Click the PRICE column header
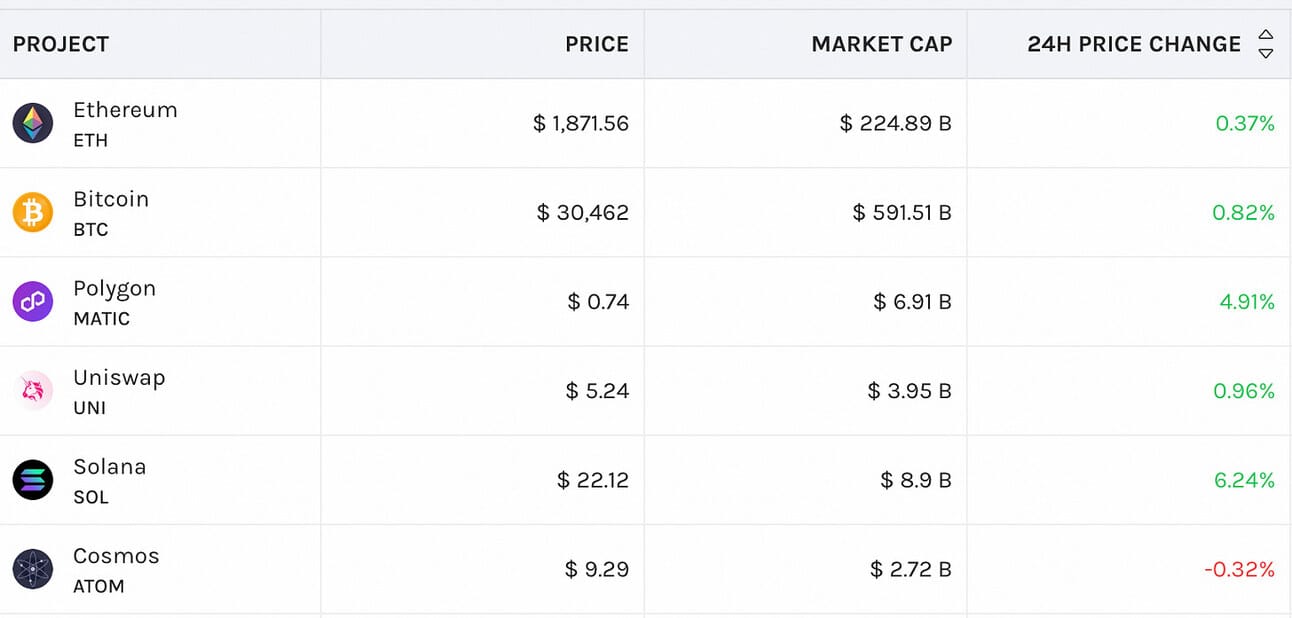1292x618 pixels. [x=597, y=44]
